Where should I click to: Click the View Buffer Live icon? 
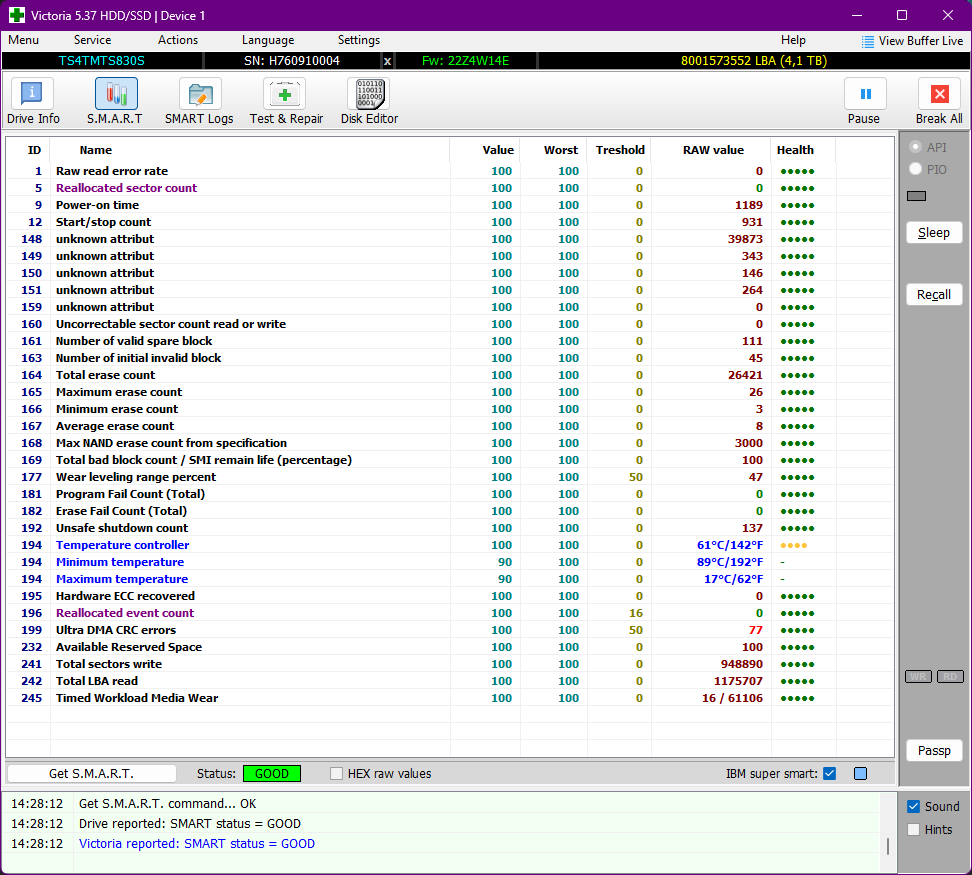click(x=868, y=42)
